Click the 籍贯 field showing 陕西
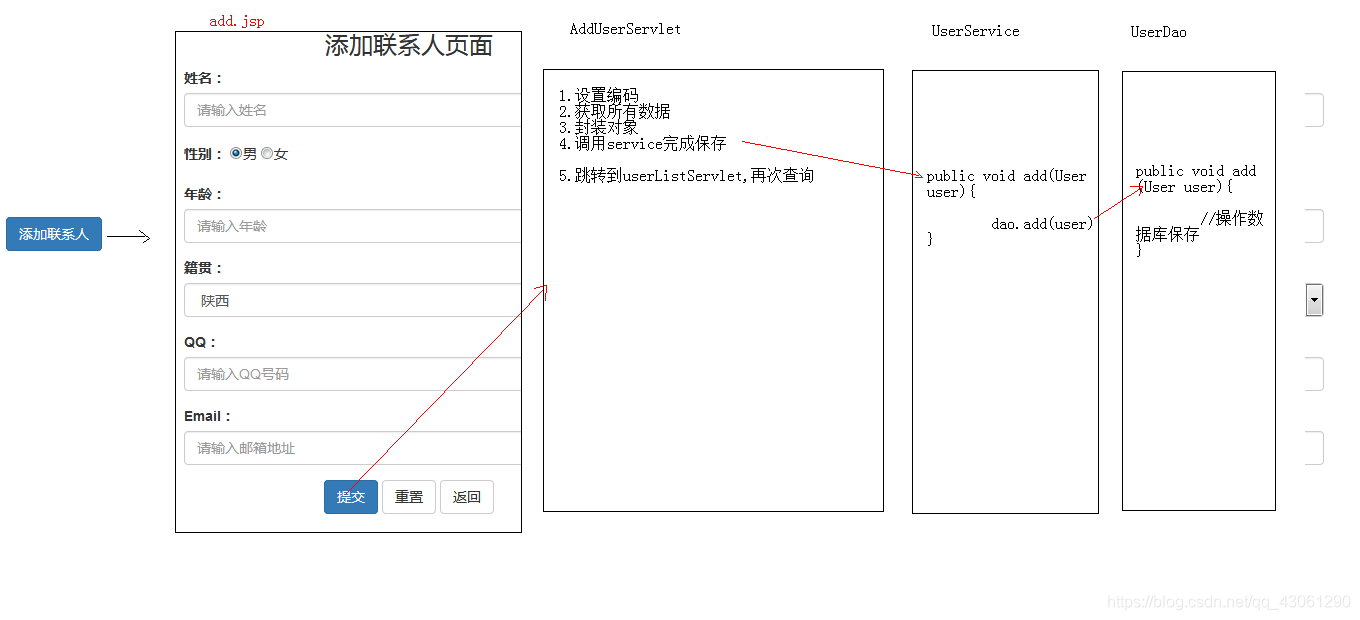The image size is (1360, 620). (x=350, y=300)
